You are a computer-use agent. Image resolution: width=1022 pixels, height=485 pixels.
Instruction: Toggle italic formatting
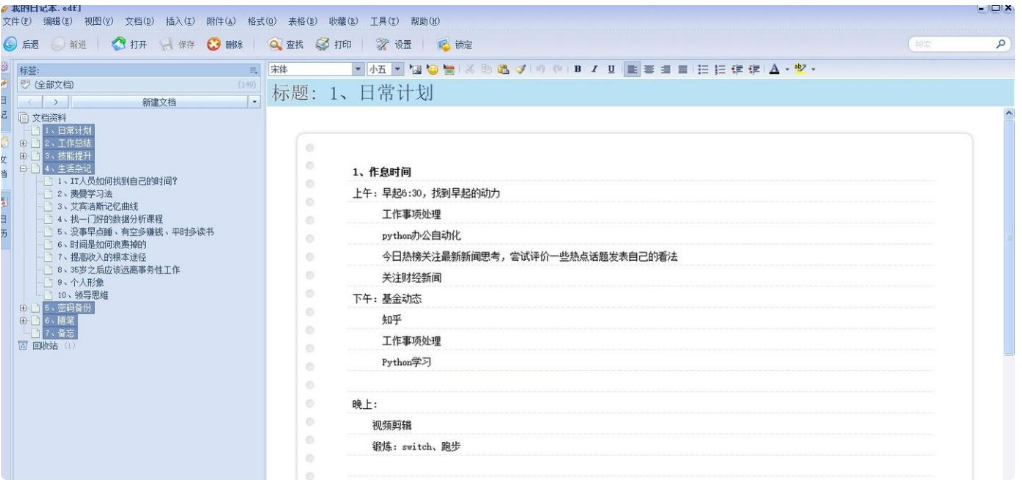594,69
